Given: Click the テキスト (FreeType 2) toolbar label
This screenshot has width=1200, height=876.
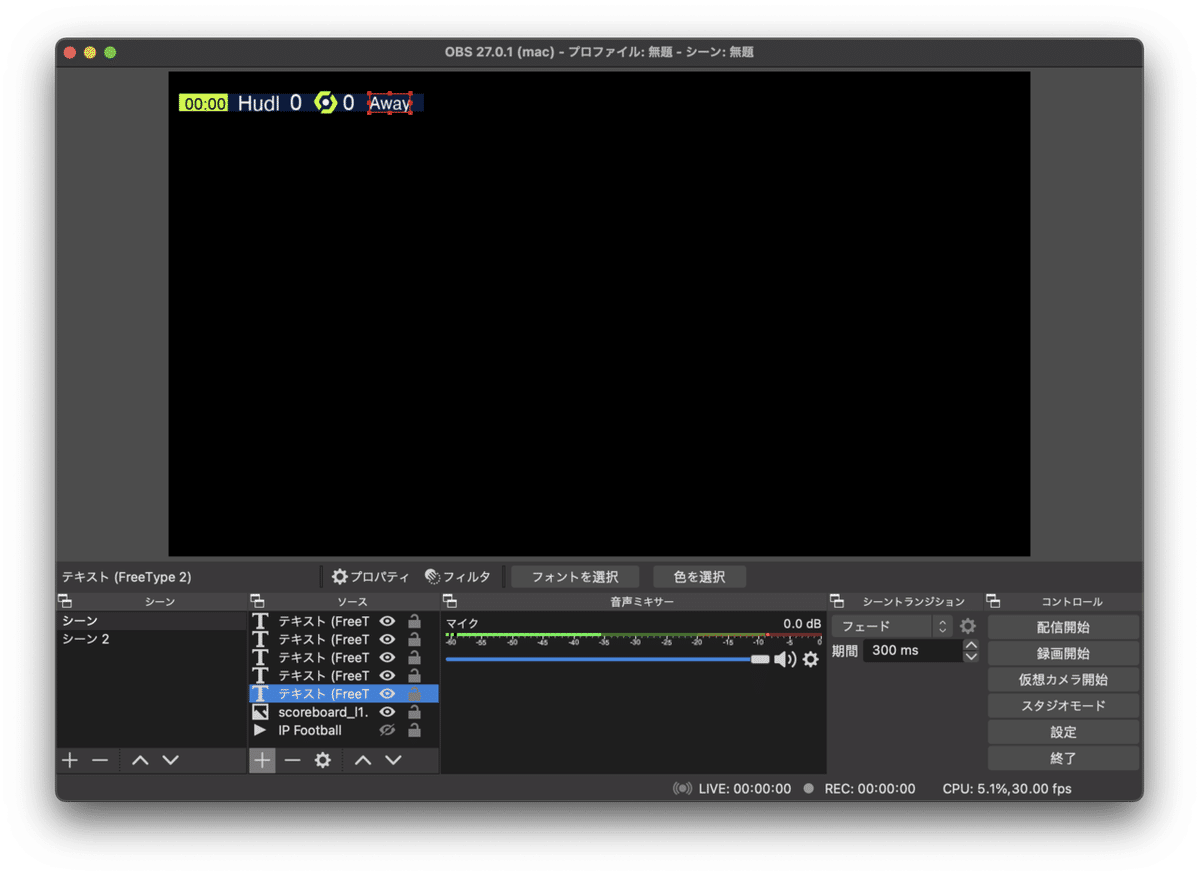Looking at the screenshot, I should click(x=126, y=576).
